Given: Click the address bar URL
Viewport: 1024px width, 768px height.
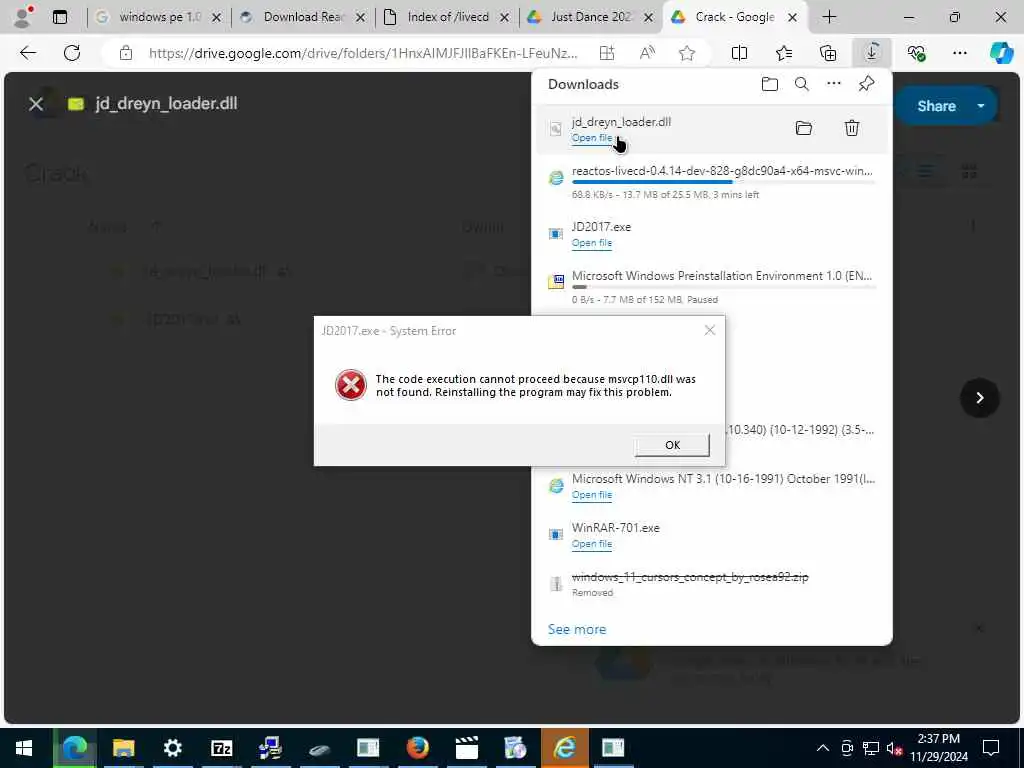Looking at the screenshot, I should tap(363, 53).
